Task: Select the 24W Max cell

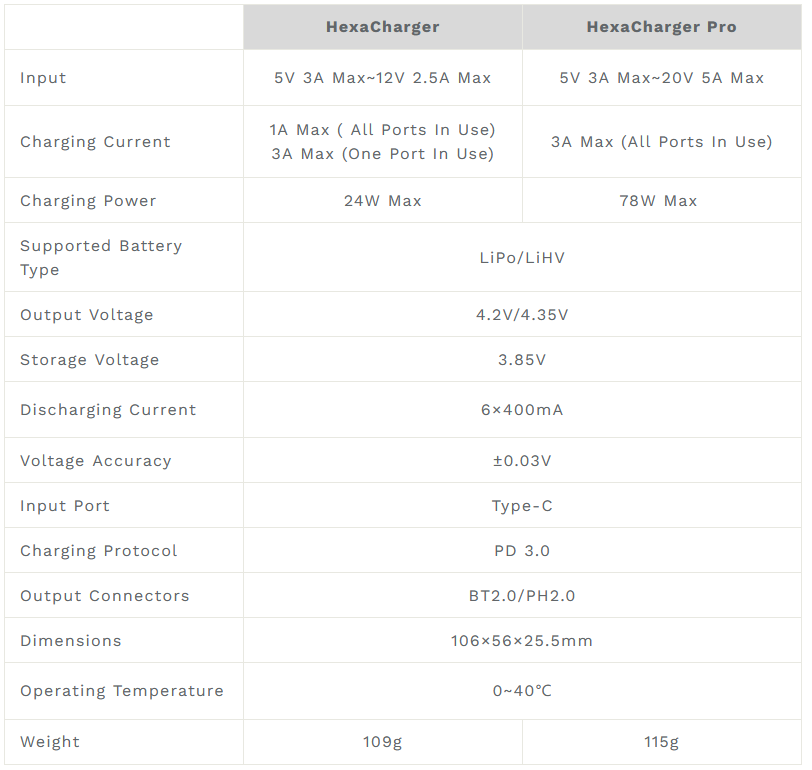Action: coord(382,201)
